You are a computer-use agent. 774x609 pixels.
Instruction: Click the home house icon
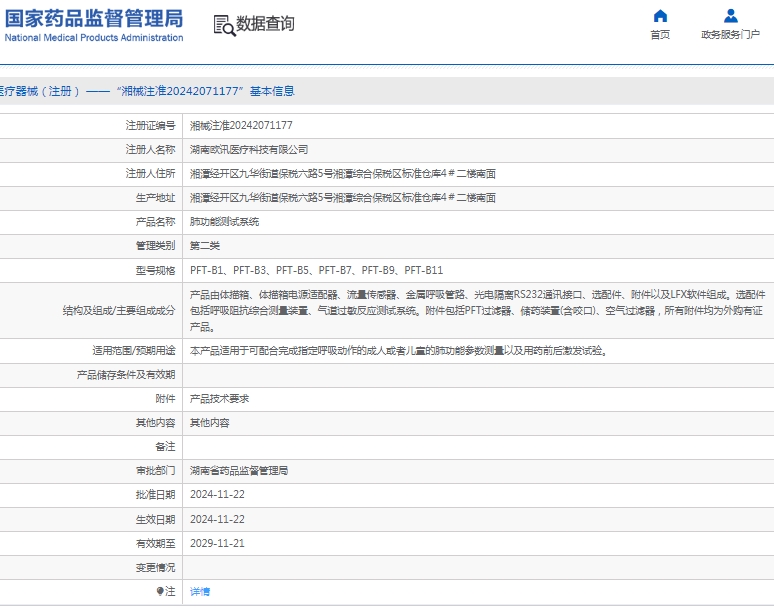[x=660, y=16]
